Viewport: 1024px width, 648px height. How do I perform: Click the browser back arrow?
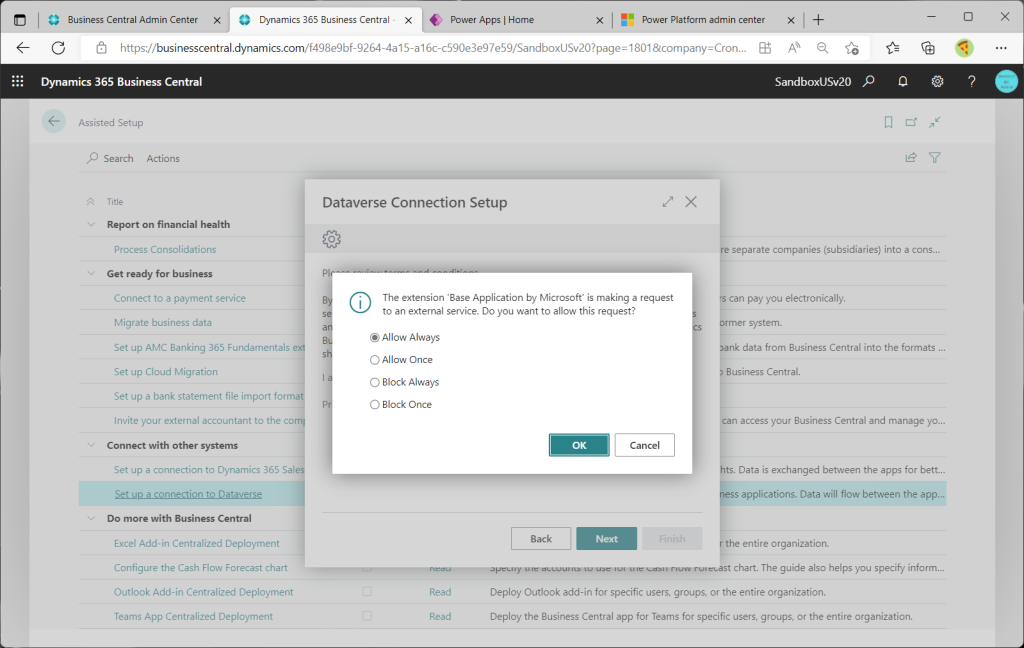pyautogui.click(x=23, y=48)
